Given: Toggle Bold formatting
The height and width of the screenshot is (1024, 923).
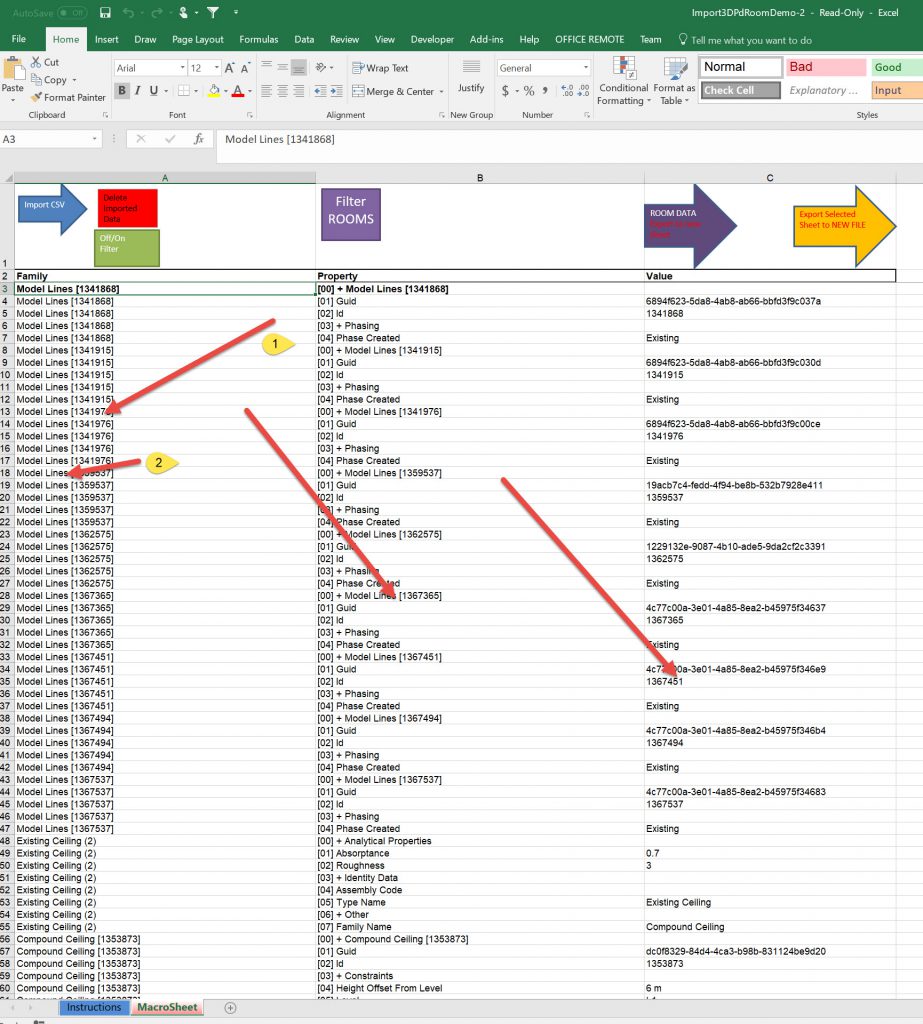Looking at the screenshot, I should [x=122, y=91].
